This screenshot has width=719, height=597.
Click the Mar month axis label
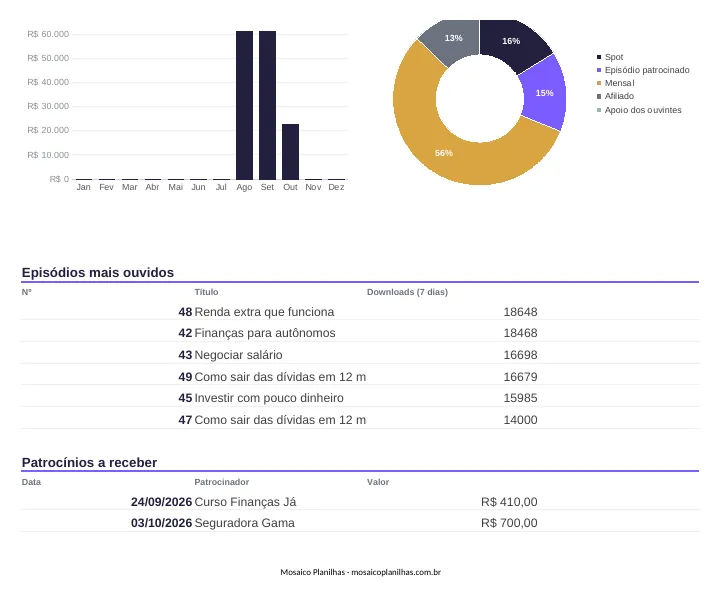coord(129,187)
